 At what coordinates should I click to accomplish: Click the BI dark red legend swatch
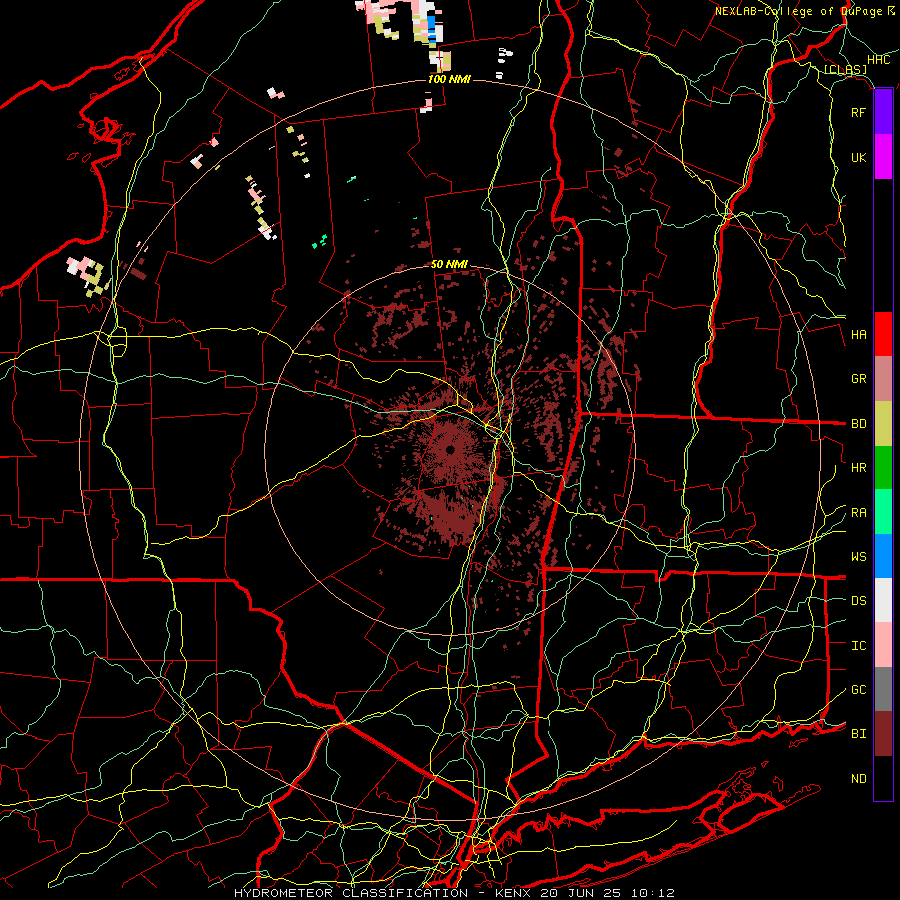(x=883, y=734)
